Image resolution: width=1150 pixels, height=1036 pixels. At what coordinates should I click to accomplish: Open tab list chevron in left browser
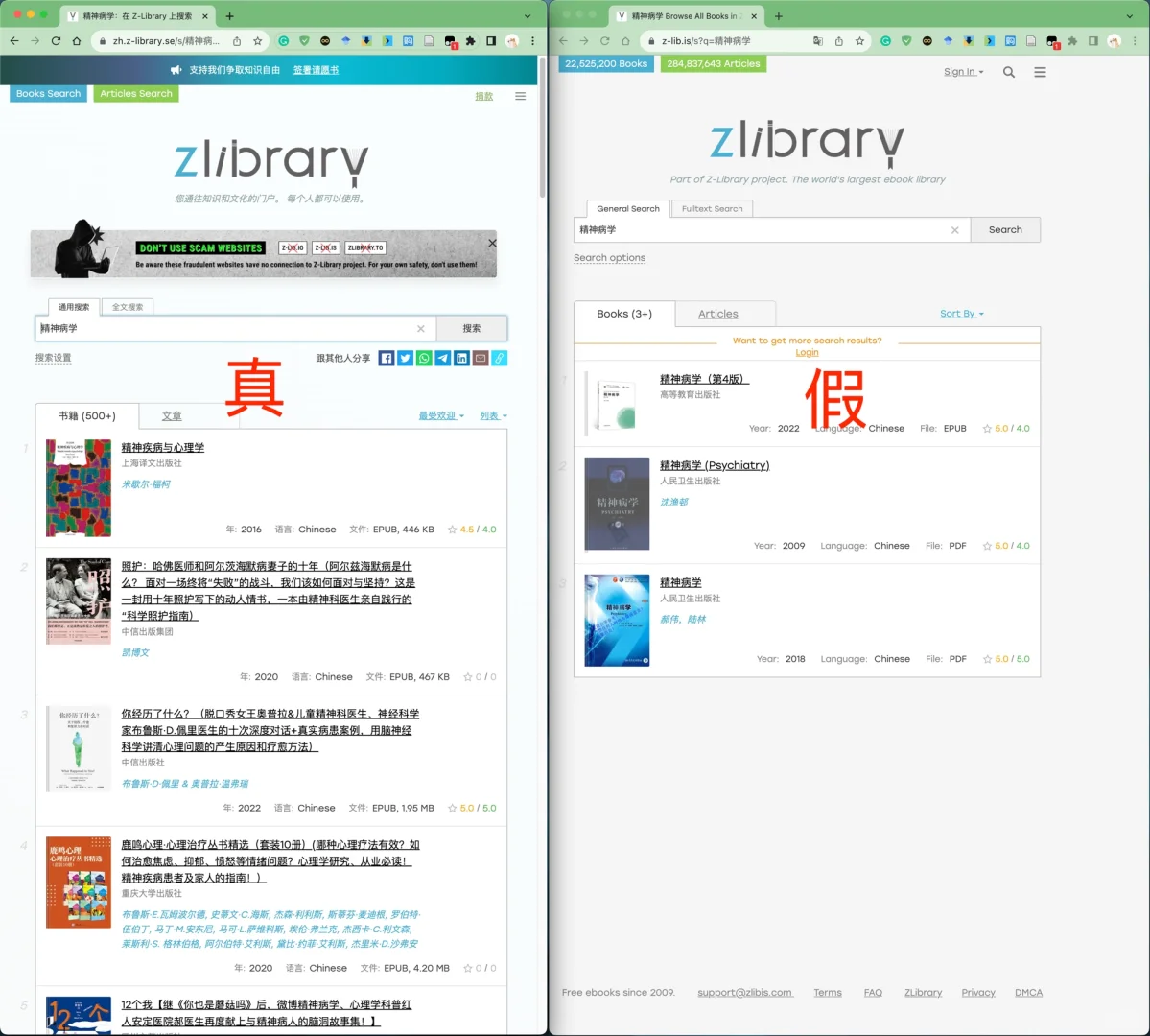click(x=528, y=16)
